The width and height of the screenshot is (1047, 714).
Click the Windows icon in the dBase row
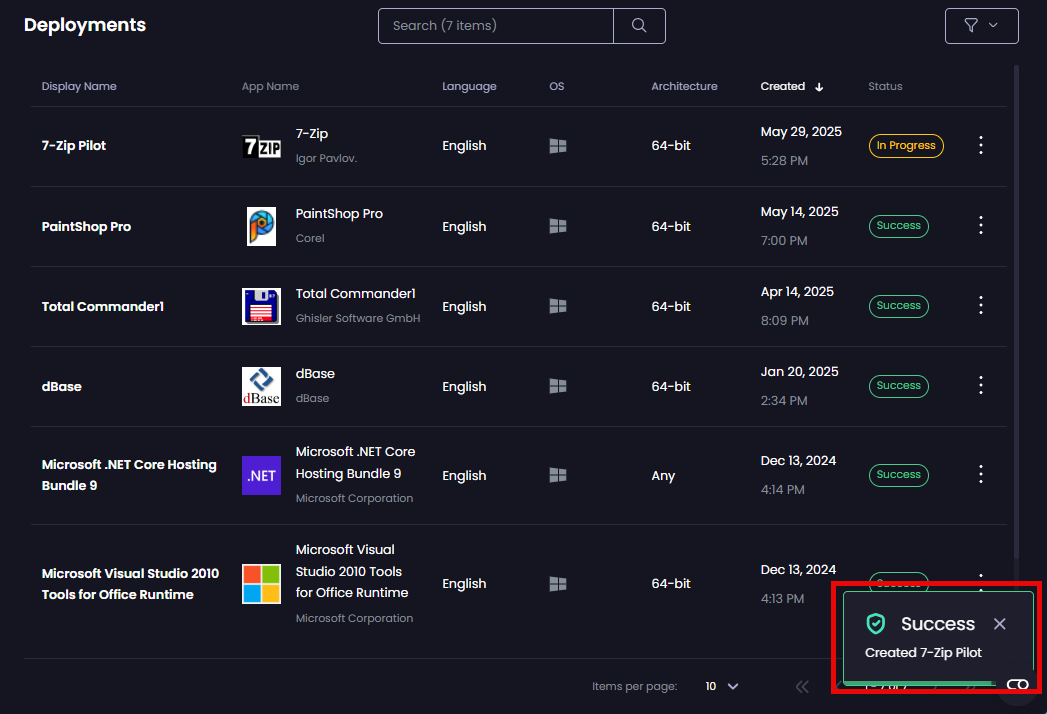click(557, 385)
